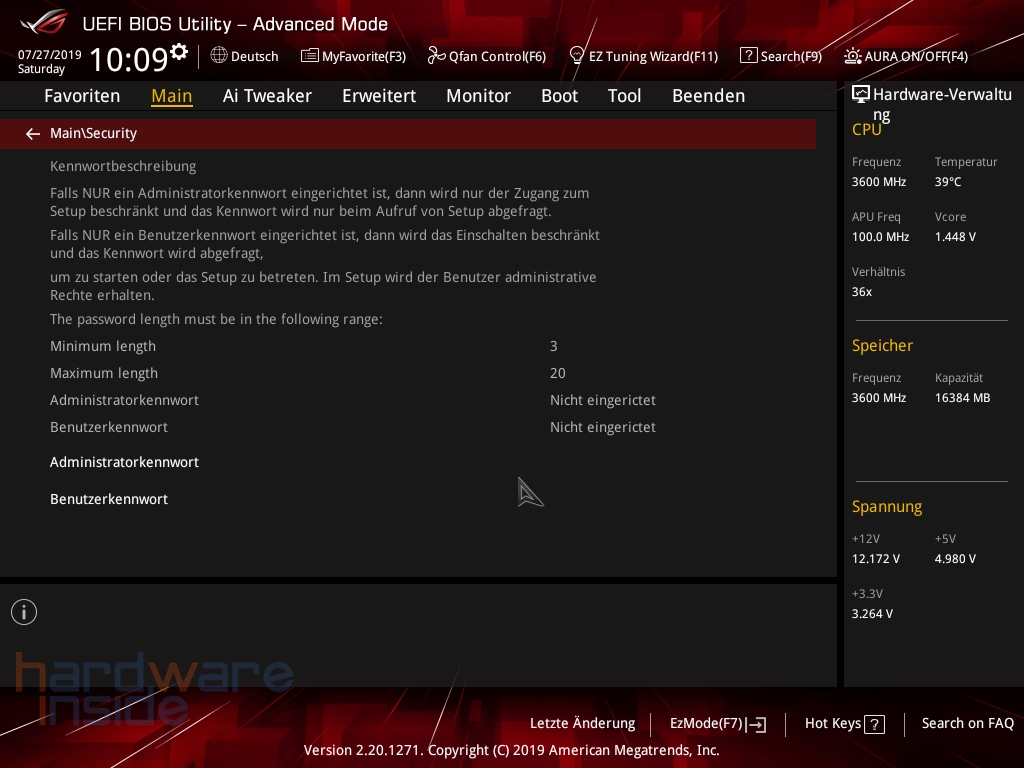Viewport: 1024px width, 768px height.
Task: Click the AURA light icon
Action: 852,56
